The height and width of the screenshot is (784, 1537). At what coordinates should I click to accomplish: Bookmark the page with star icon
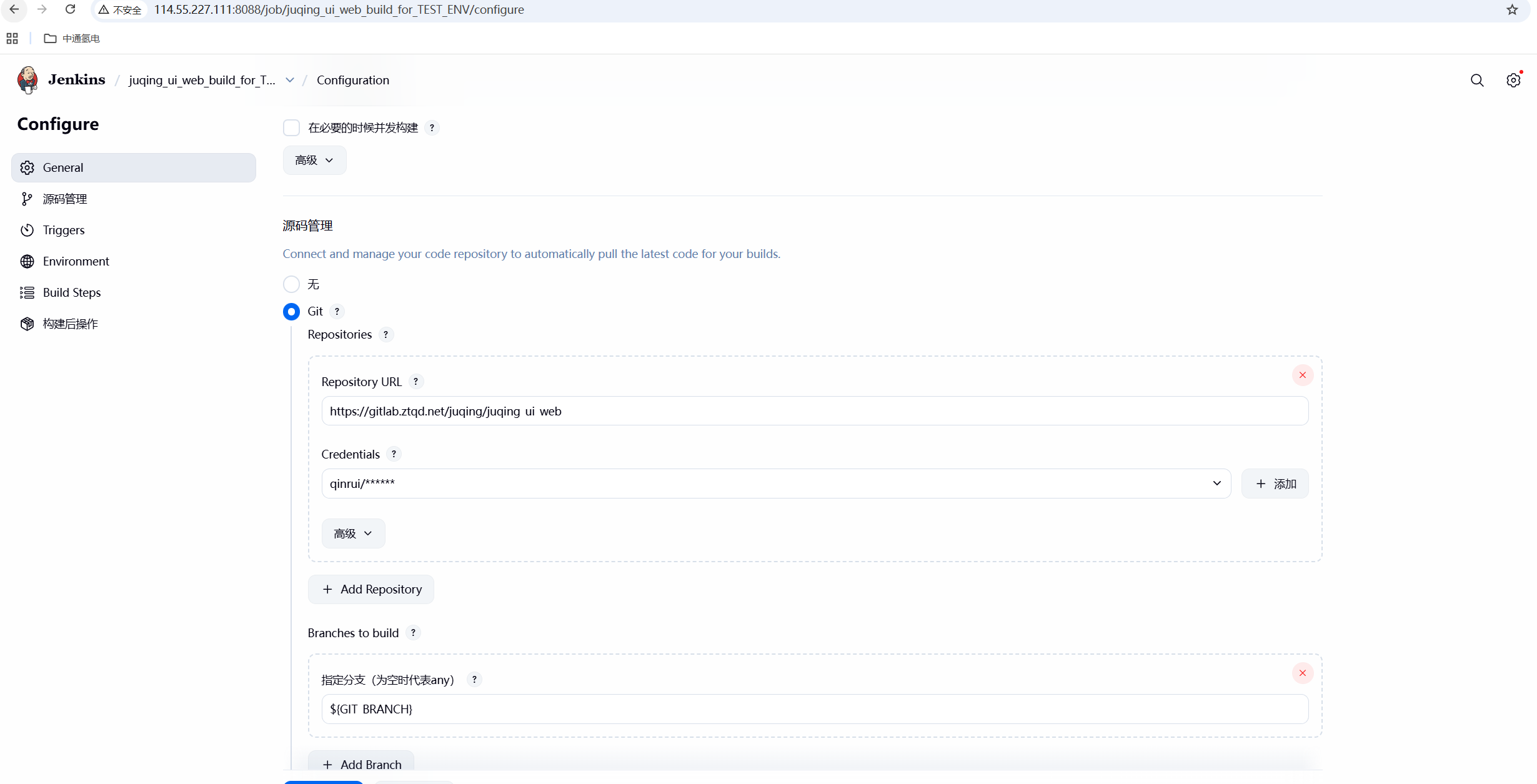(1512, 10)
